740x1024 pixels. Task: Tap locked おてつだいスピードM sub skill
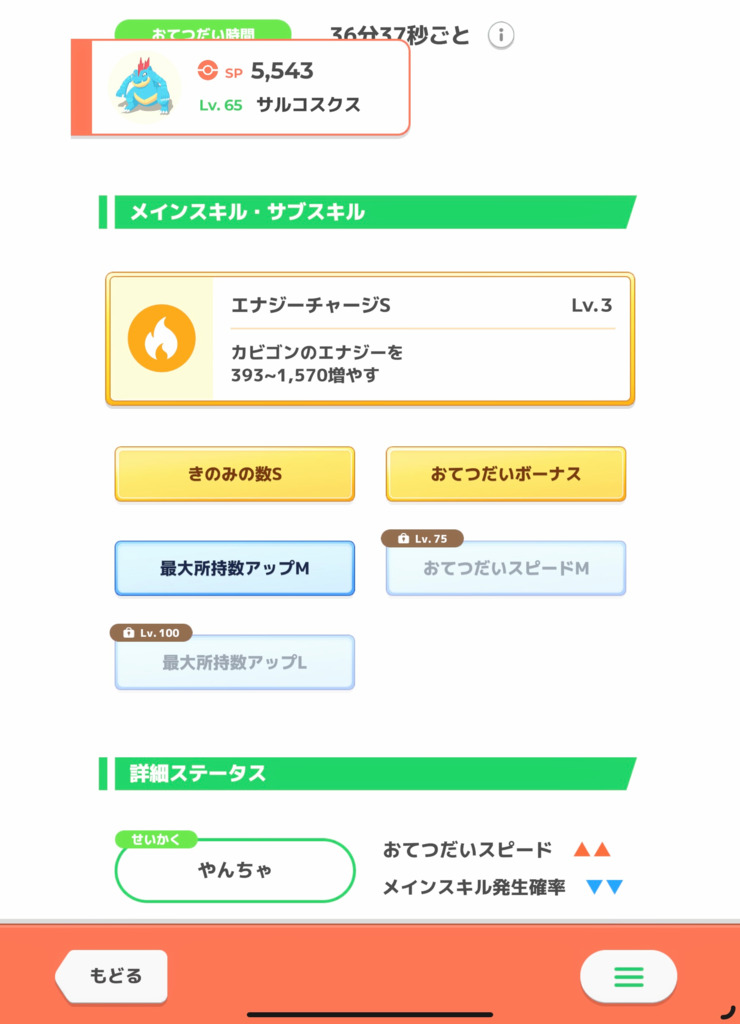click(x=506, y=568)
